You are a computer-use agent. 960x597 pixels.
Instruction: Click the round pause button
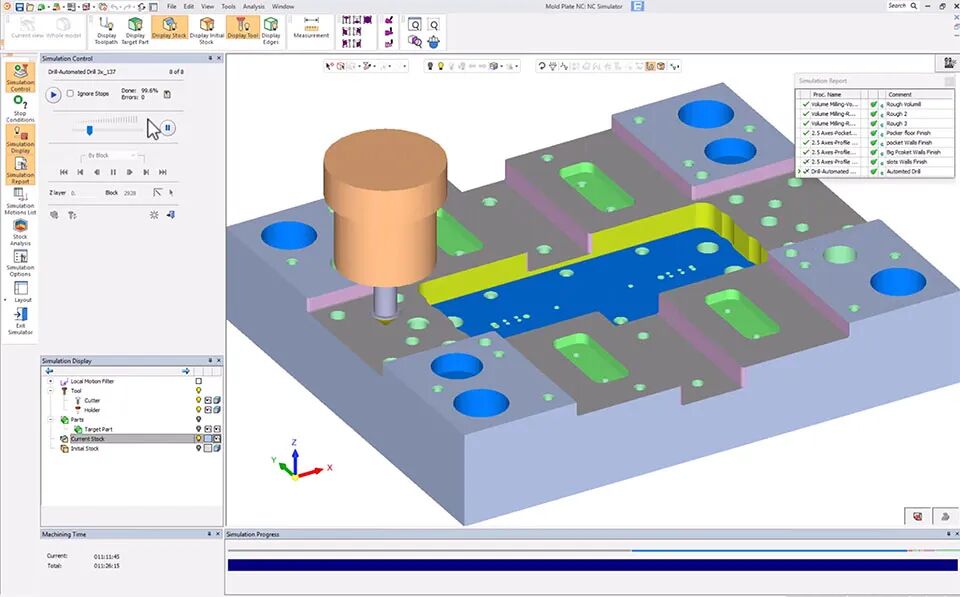click(167, 128)
